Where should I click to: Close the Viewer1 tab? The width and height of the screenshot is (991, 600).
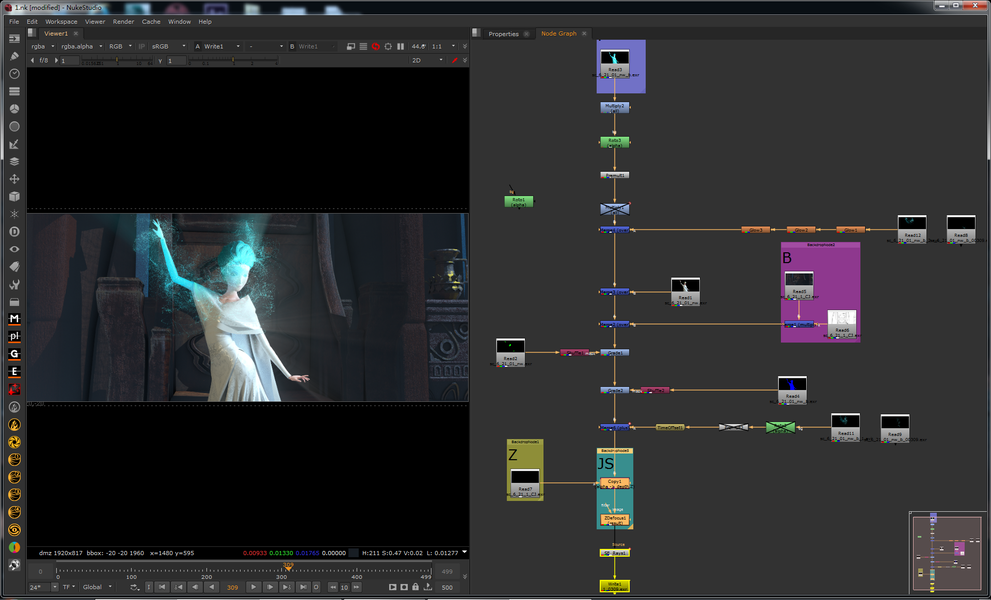click(x=76, y=34)
